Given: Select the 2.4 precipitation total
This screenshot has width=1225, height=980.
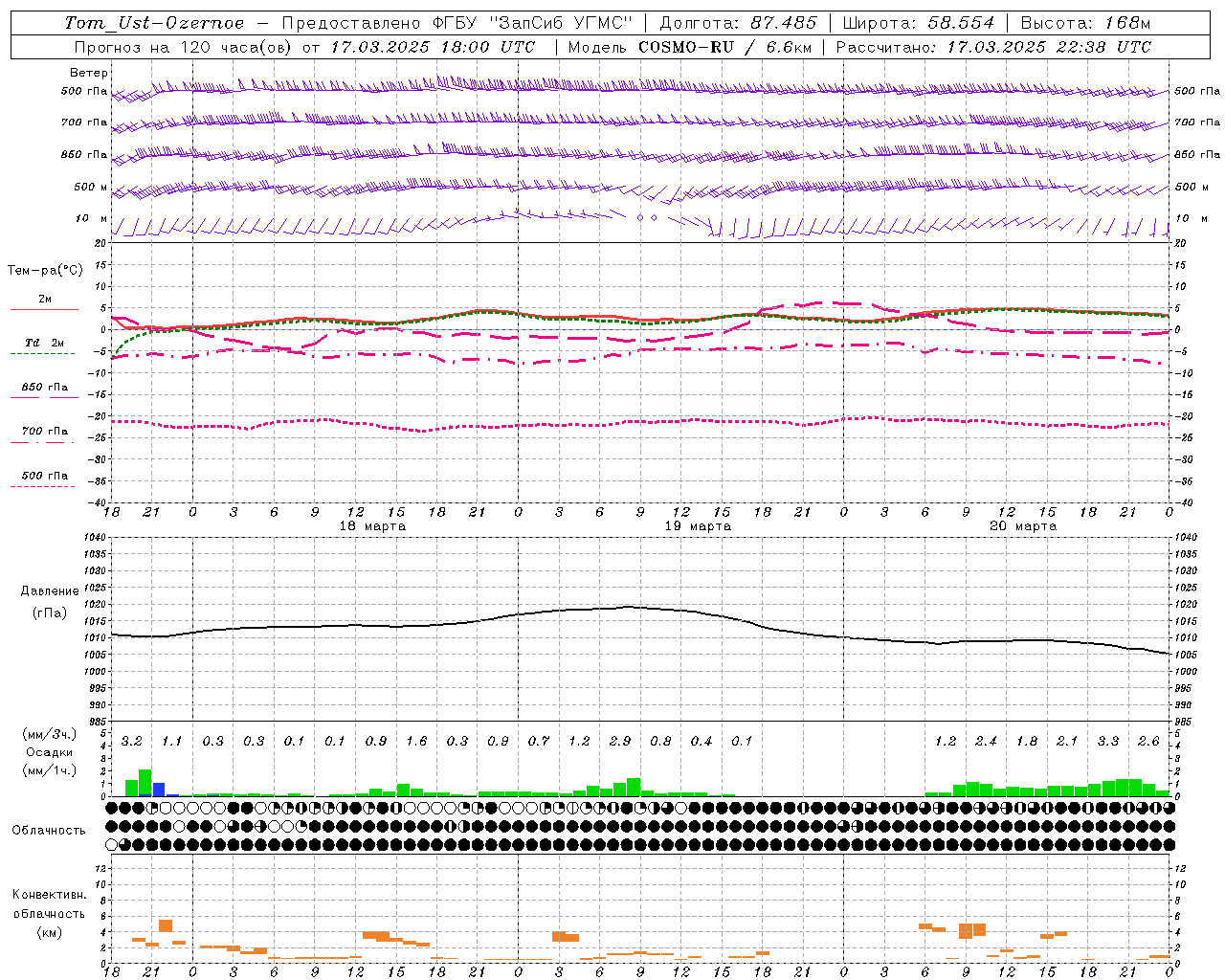Looking at the screenshot, I should [x=986, y=741].
